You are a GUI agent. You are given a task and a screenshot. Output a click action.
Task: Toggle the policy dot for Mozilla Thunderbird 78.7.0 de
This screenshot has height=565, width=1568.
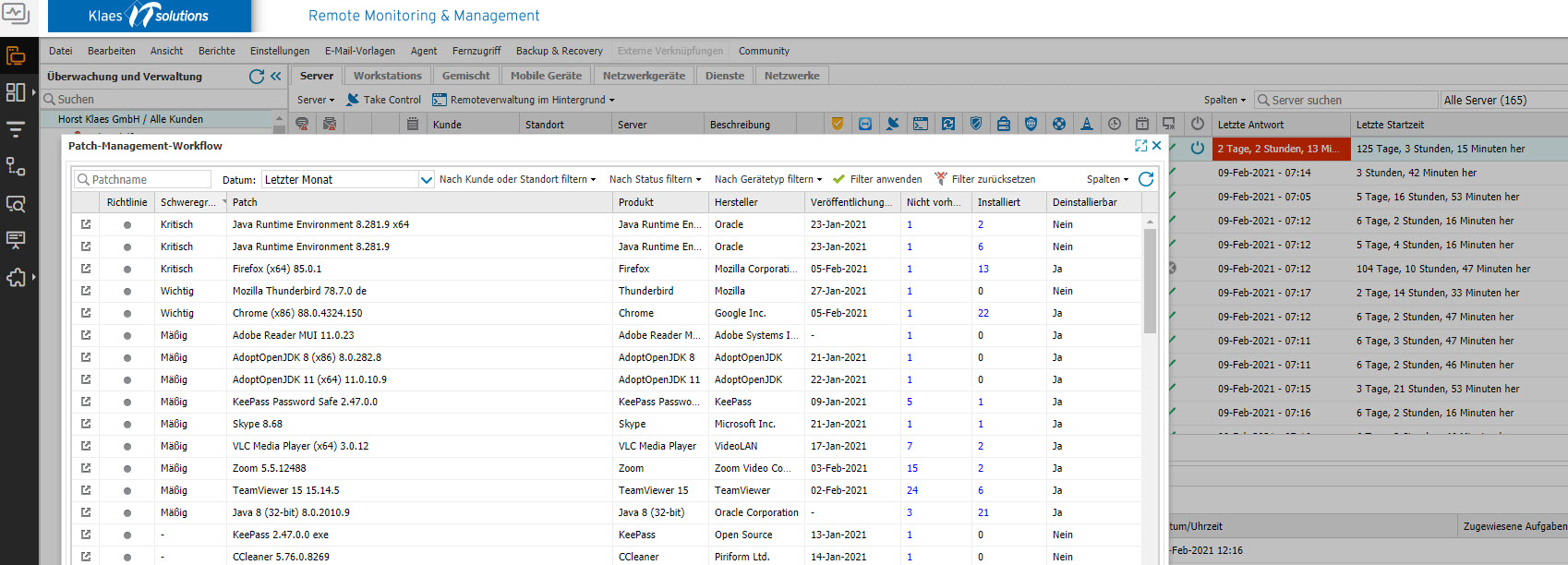(x=127, y=291)
